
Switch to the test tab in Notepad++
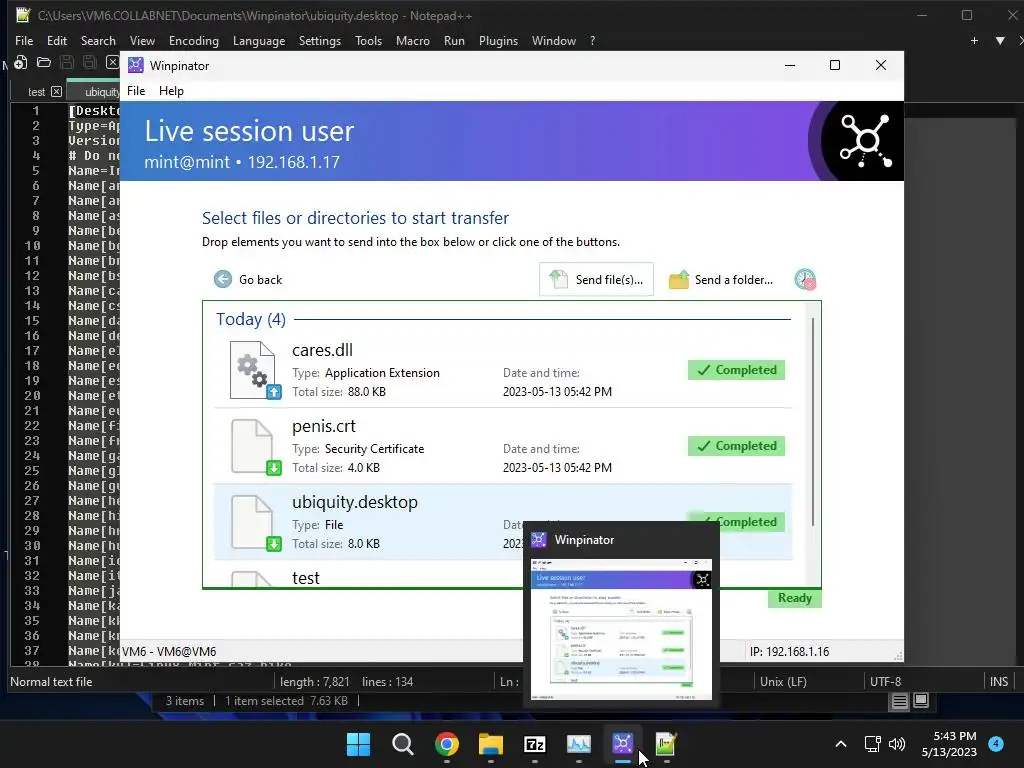tap(37, 92)
